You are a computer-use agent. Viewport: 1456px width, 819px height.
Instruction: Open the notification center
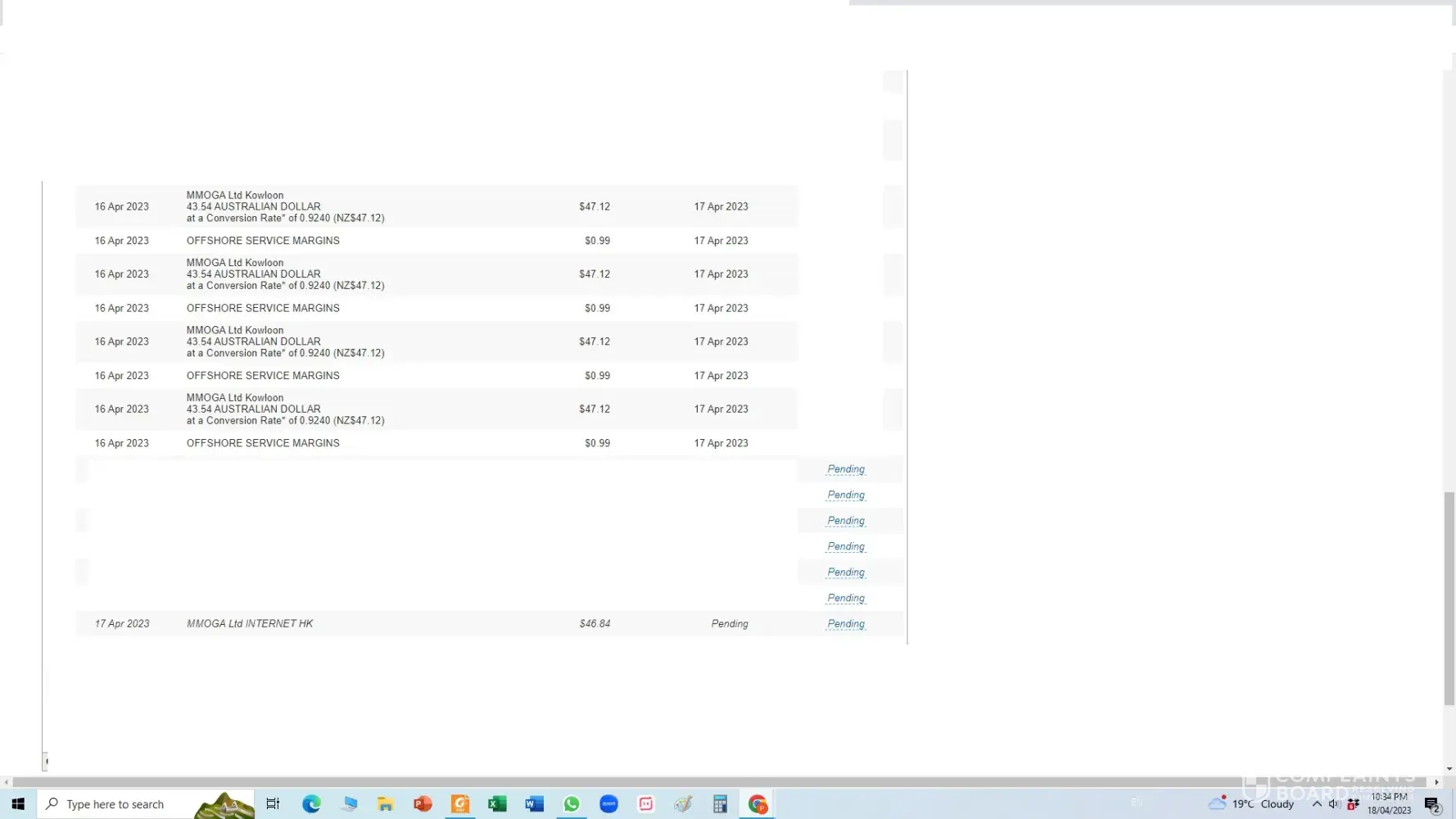coord(1432,804)
